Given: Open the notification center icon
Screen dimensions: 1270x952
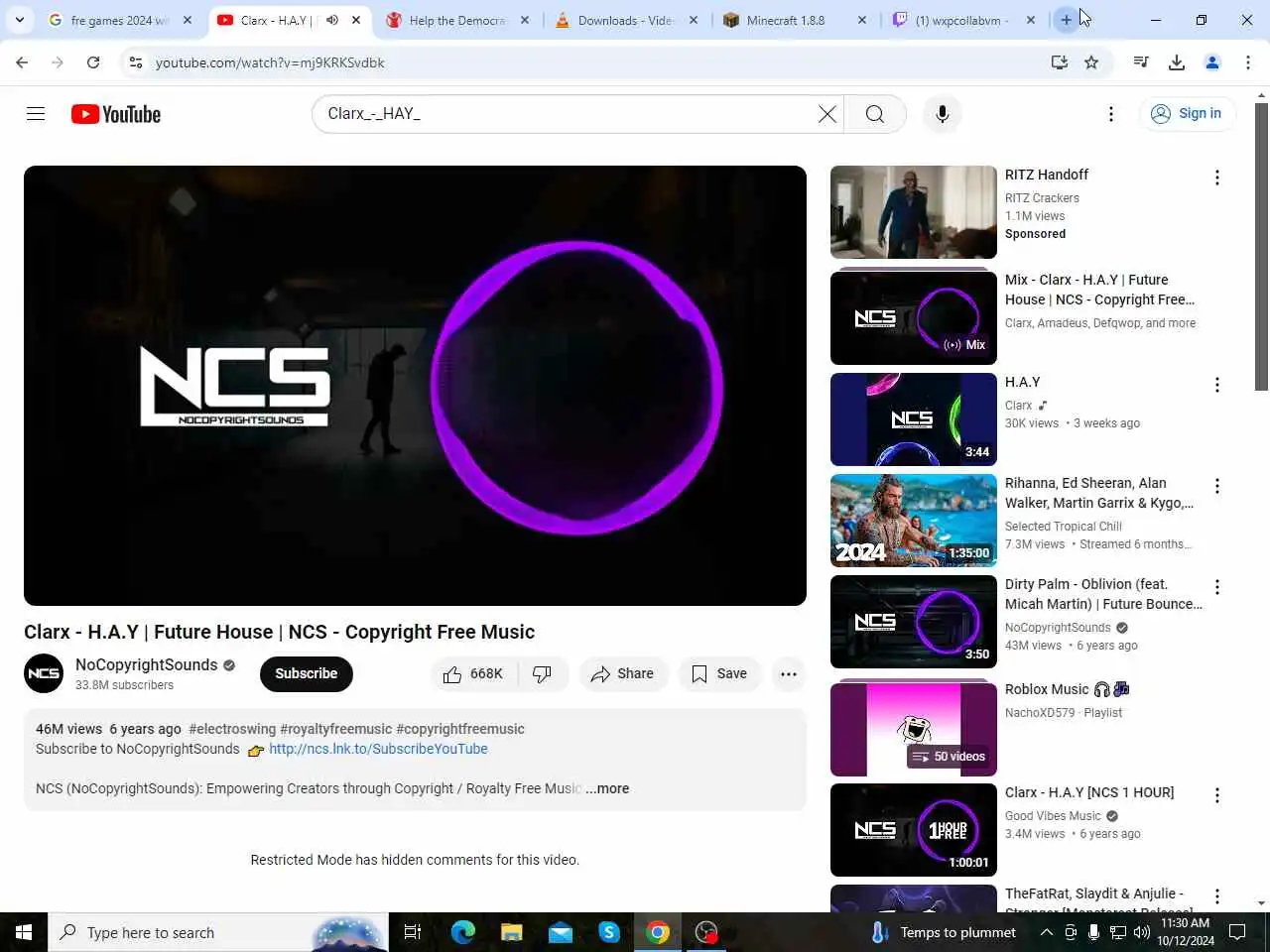Looking at the screenshot, I should pos(1237,932).
